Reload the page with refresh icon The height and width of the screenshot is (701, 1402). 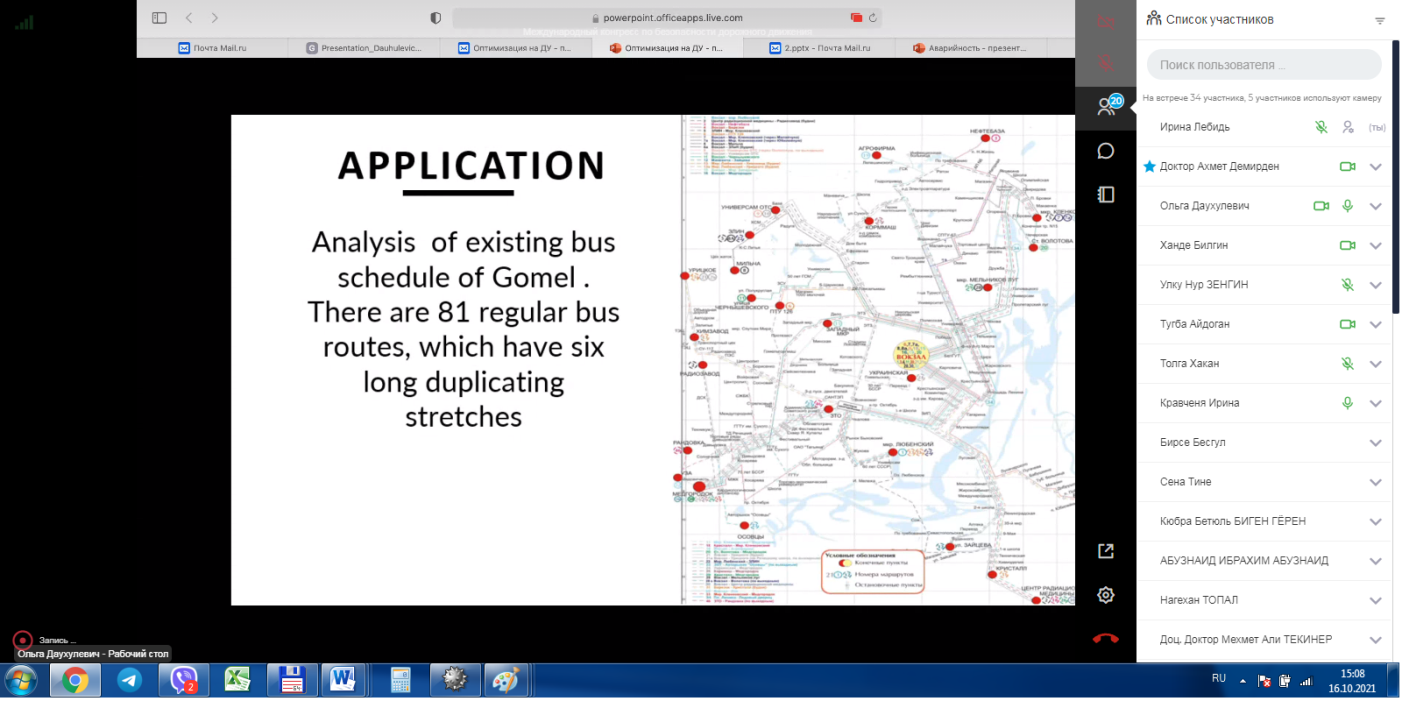[872, 18]
